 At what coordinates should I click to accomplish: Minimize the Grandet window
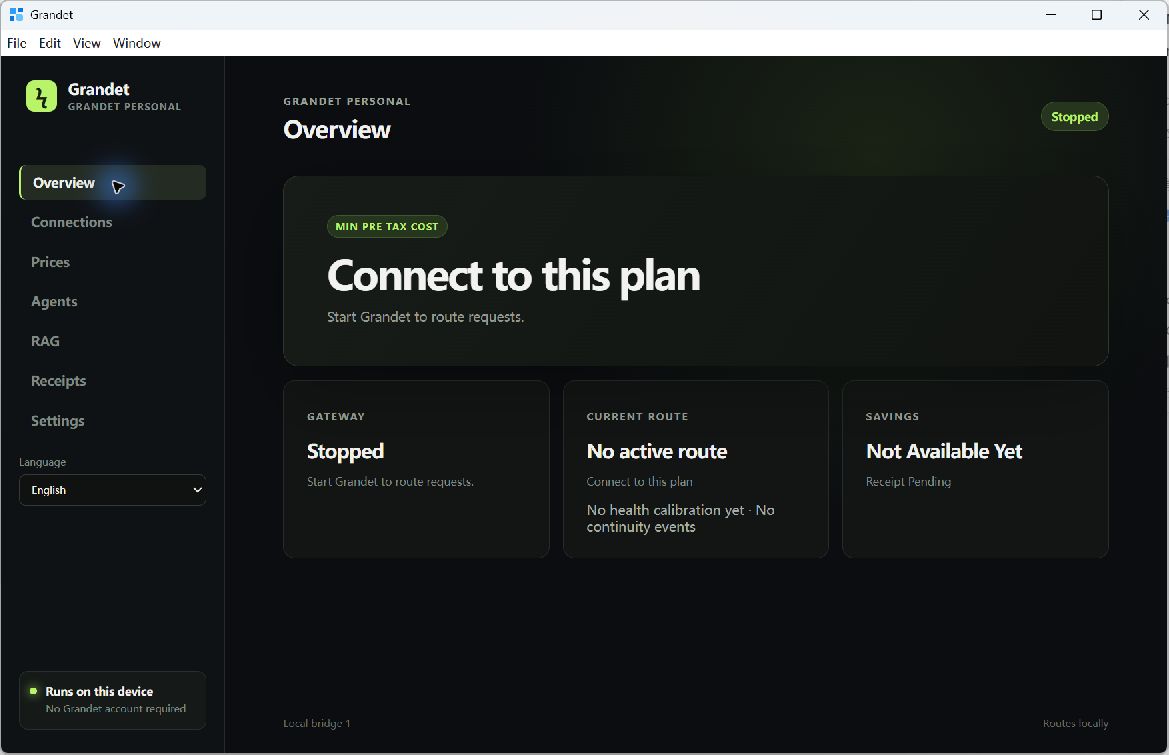click(1051, 15)
